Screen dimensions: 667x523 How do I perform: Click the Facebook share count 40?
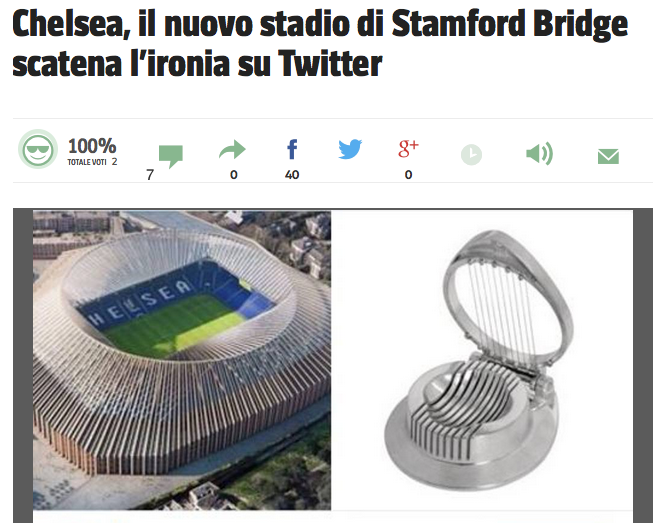tap(292, 174)
